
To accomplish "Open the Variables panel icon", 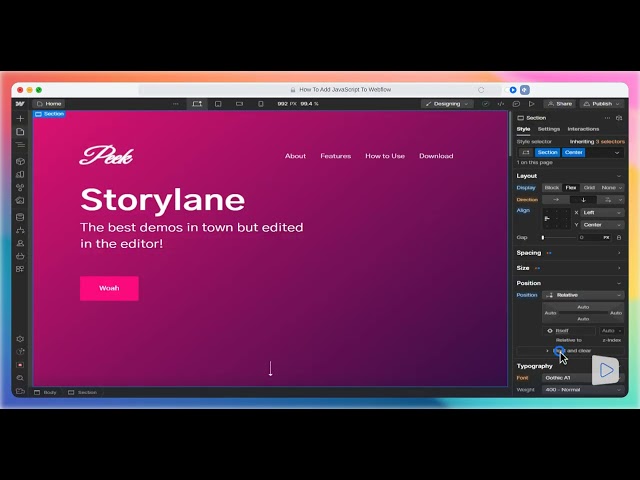I will 20,174.
